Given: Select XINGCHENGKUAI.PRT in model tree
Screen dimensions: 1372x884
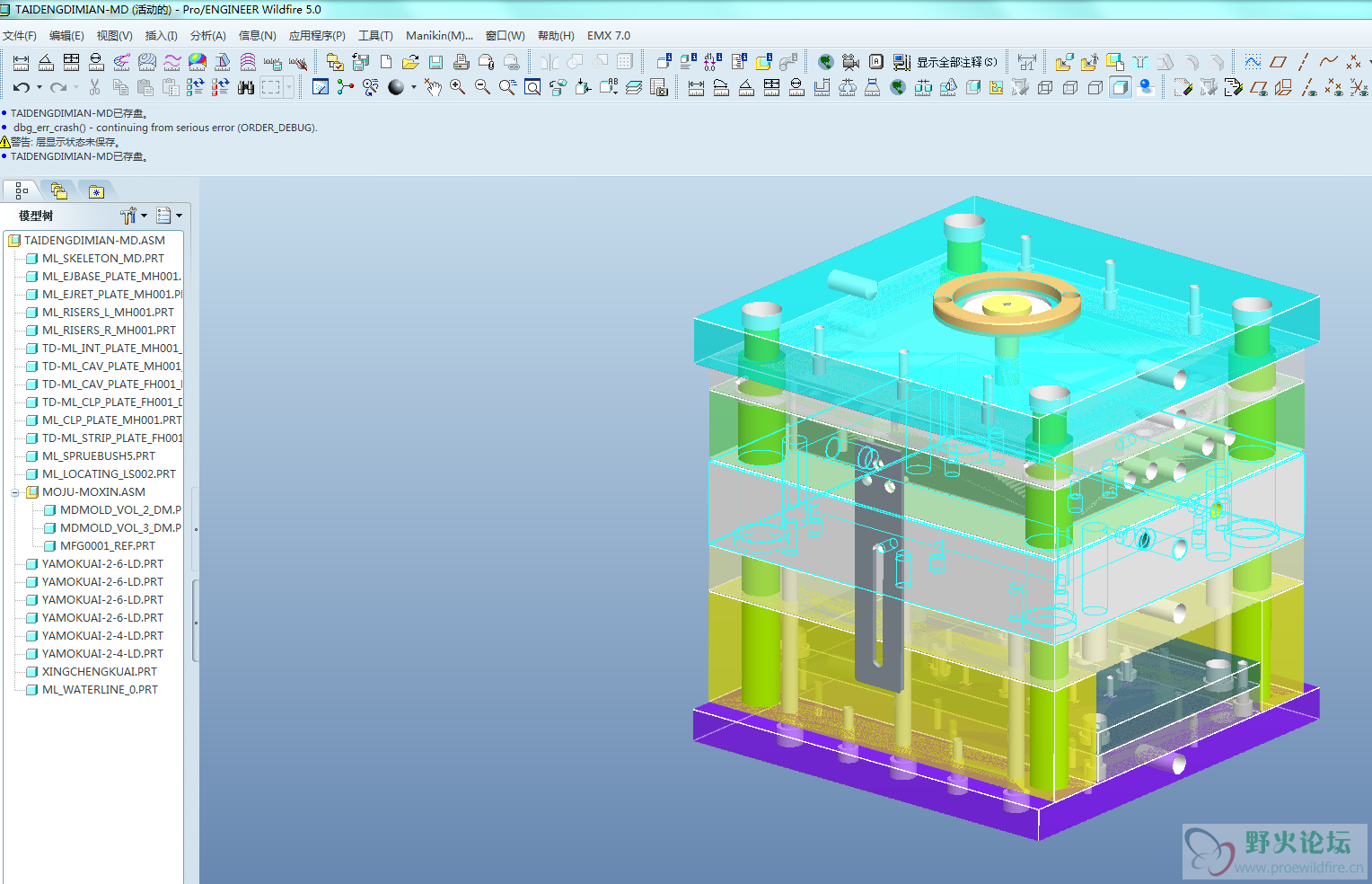Looking at the screenshot, I should 99,672.
